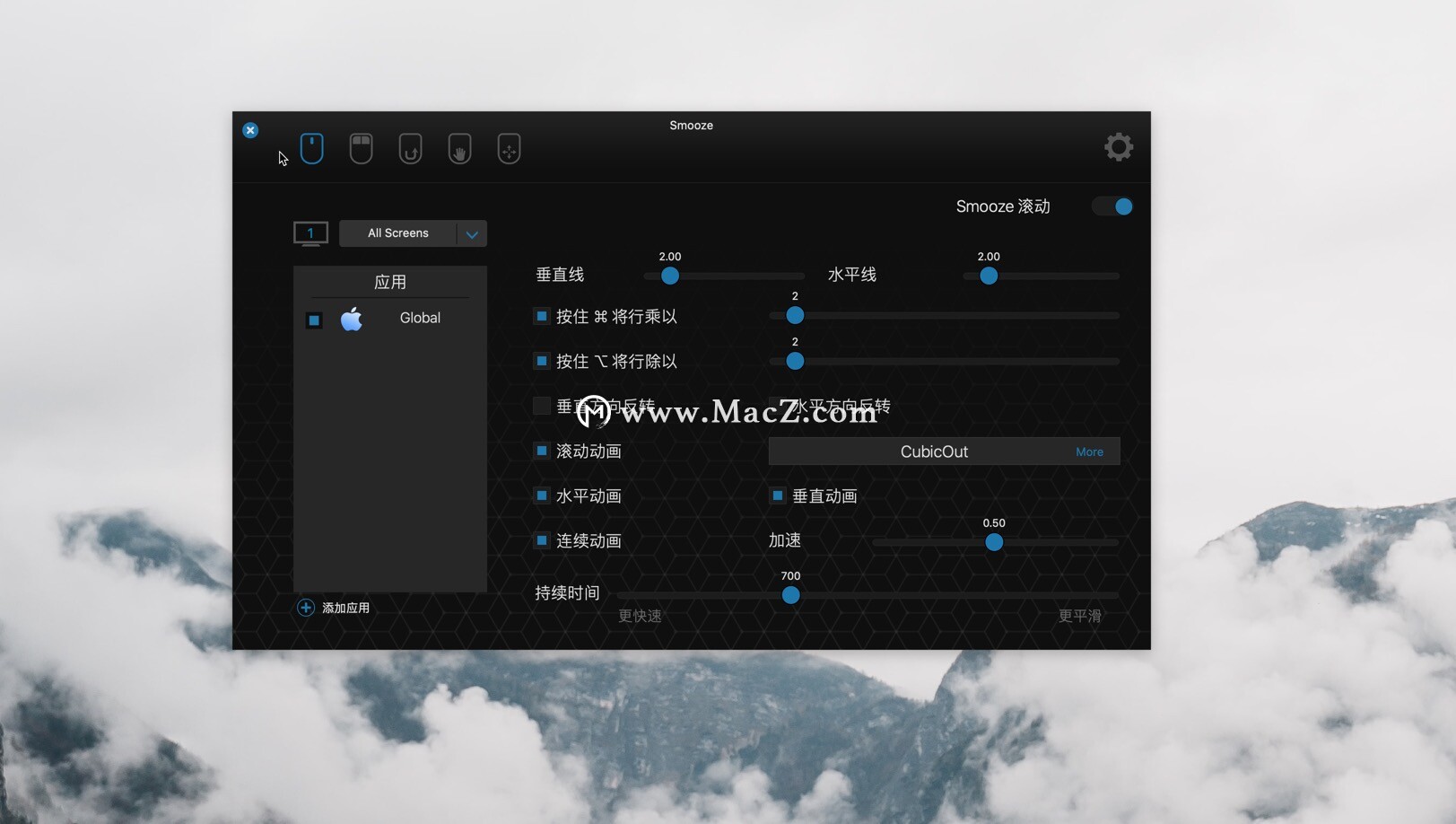The height and width of the screenshot is (824, 1456).
Task: Open the hand gesture mouse tab
Action: [460, 148]
